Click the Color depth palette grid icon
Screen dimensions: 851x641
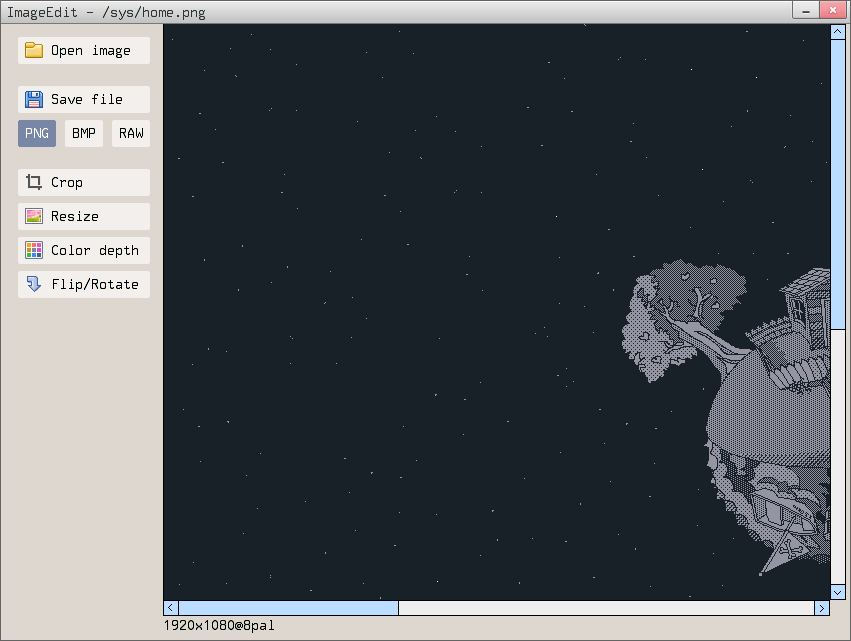[34, 251]
